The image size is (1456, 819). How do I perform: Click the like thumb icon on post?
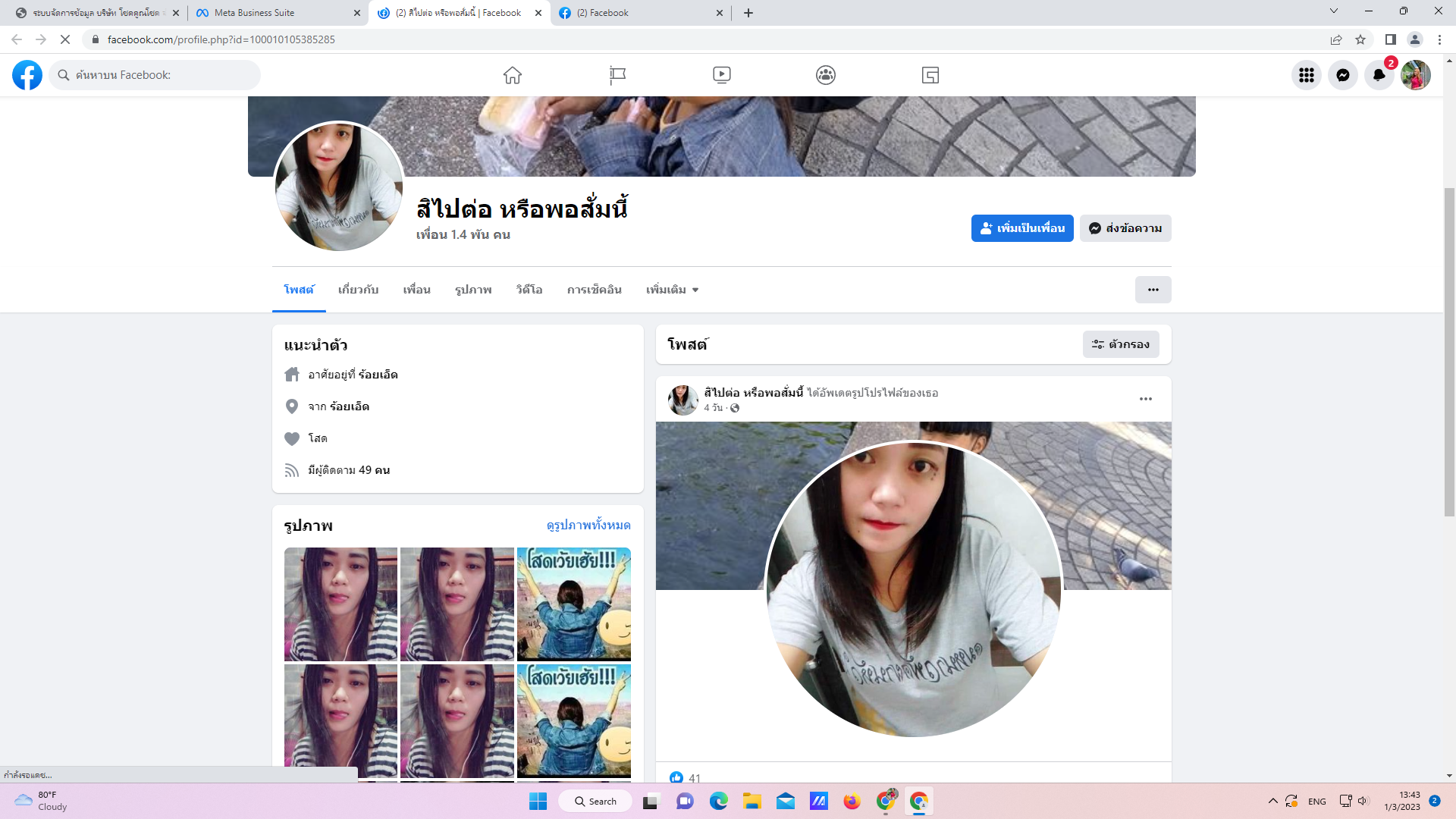[x=676, y=777]
